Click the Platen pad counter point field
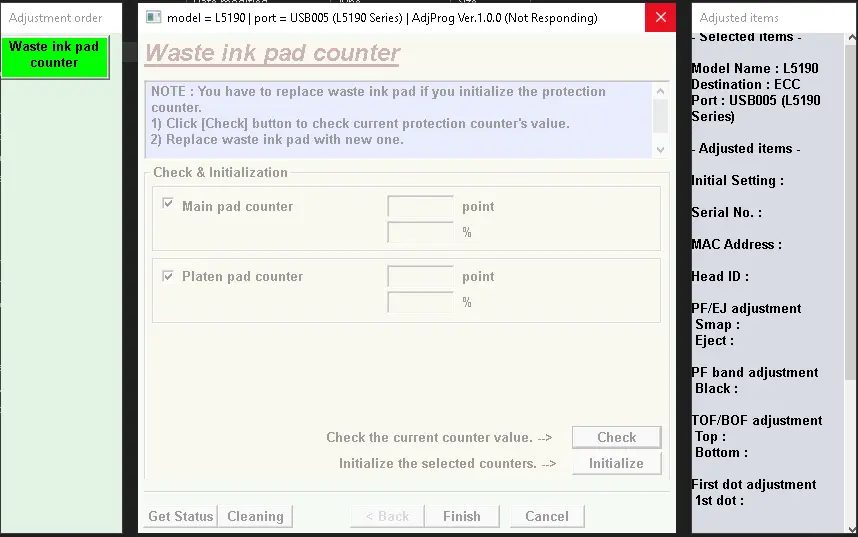 (420, 276)
